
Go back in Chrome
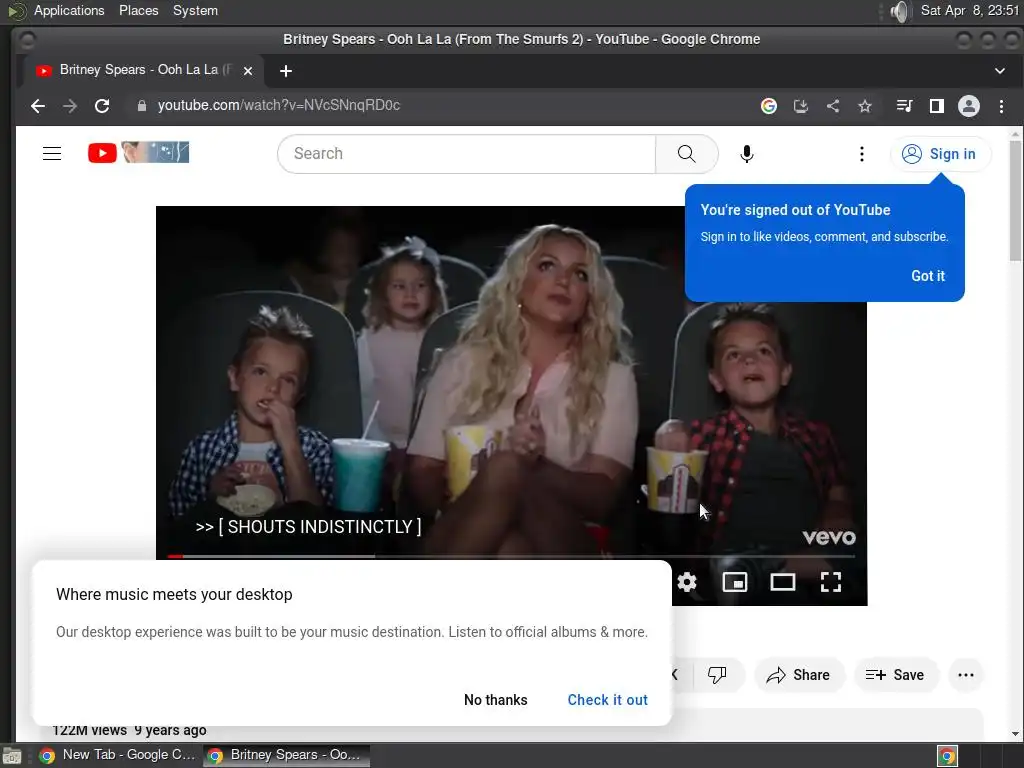click(38, 106)
